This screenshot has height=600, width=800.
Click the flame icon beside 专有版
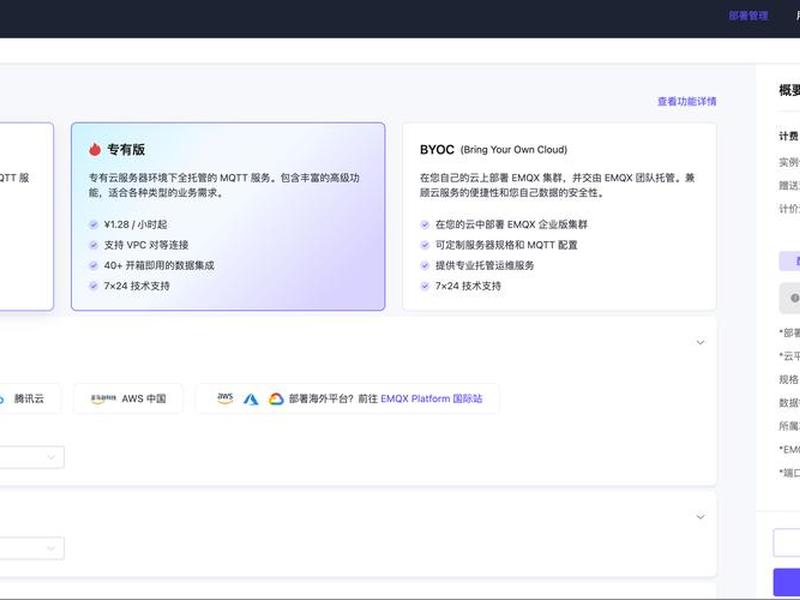(x=95, y=149)
